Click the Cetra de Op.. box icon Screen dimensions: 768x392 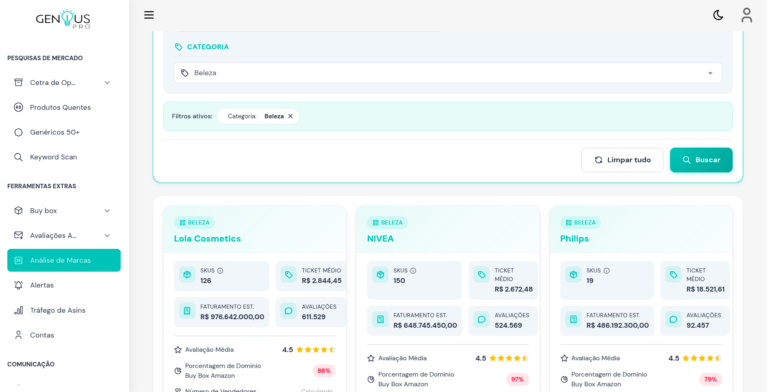point(18,82)
